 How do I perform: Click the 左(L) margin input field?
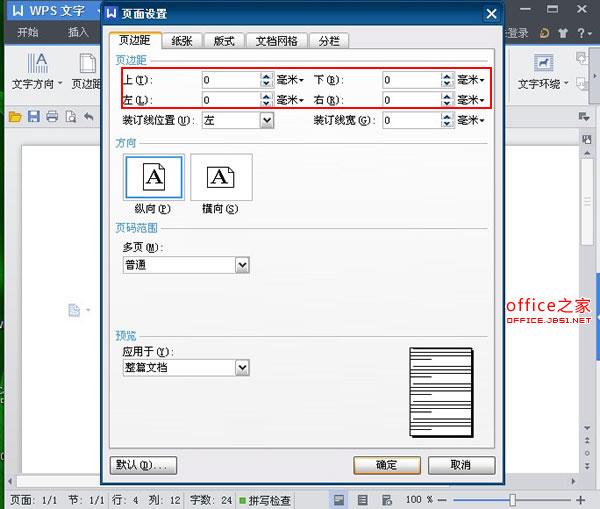(x=231, y=100)
